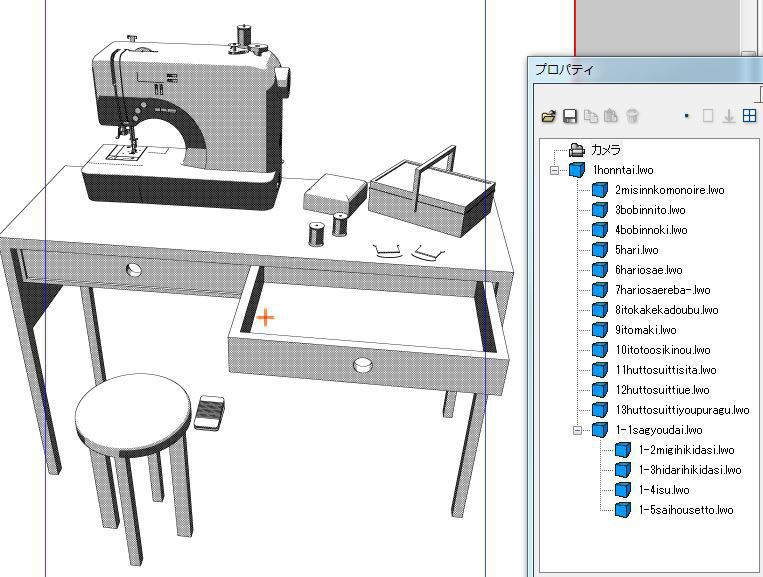Click the cube icon beside 1-4isu.lwo
This screenshot has height=577, width=763.
point(623,489)
